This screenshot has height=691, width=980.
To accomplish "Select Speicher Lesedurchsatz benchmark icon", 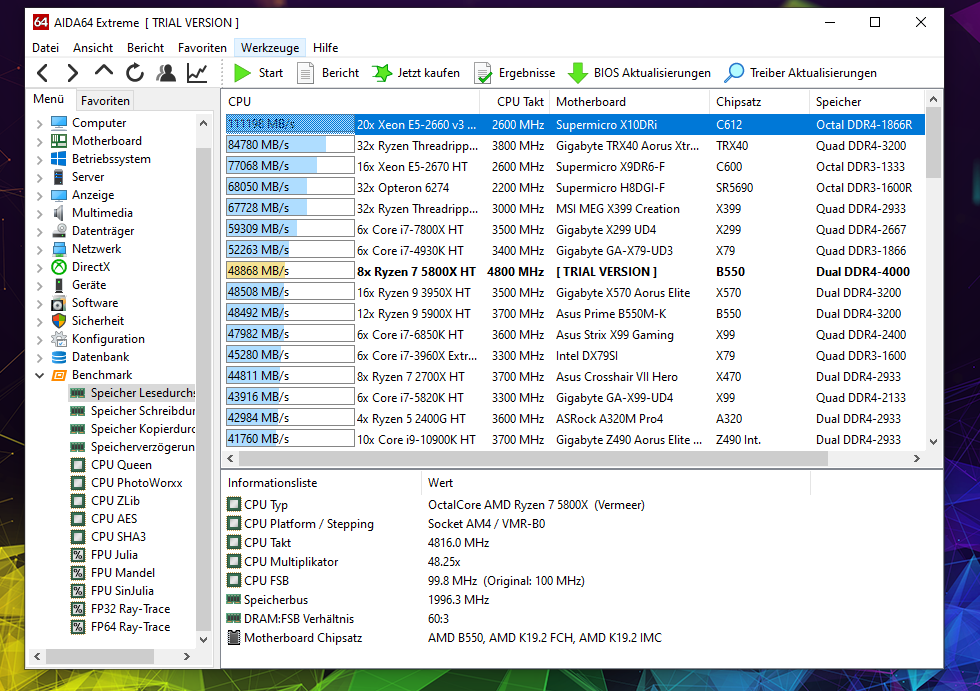I will pos(78,393).
